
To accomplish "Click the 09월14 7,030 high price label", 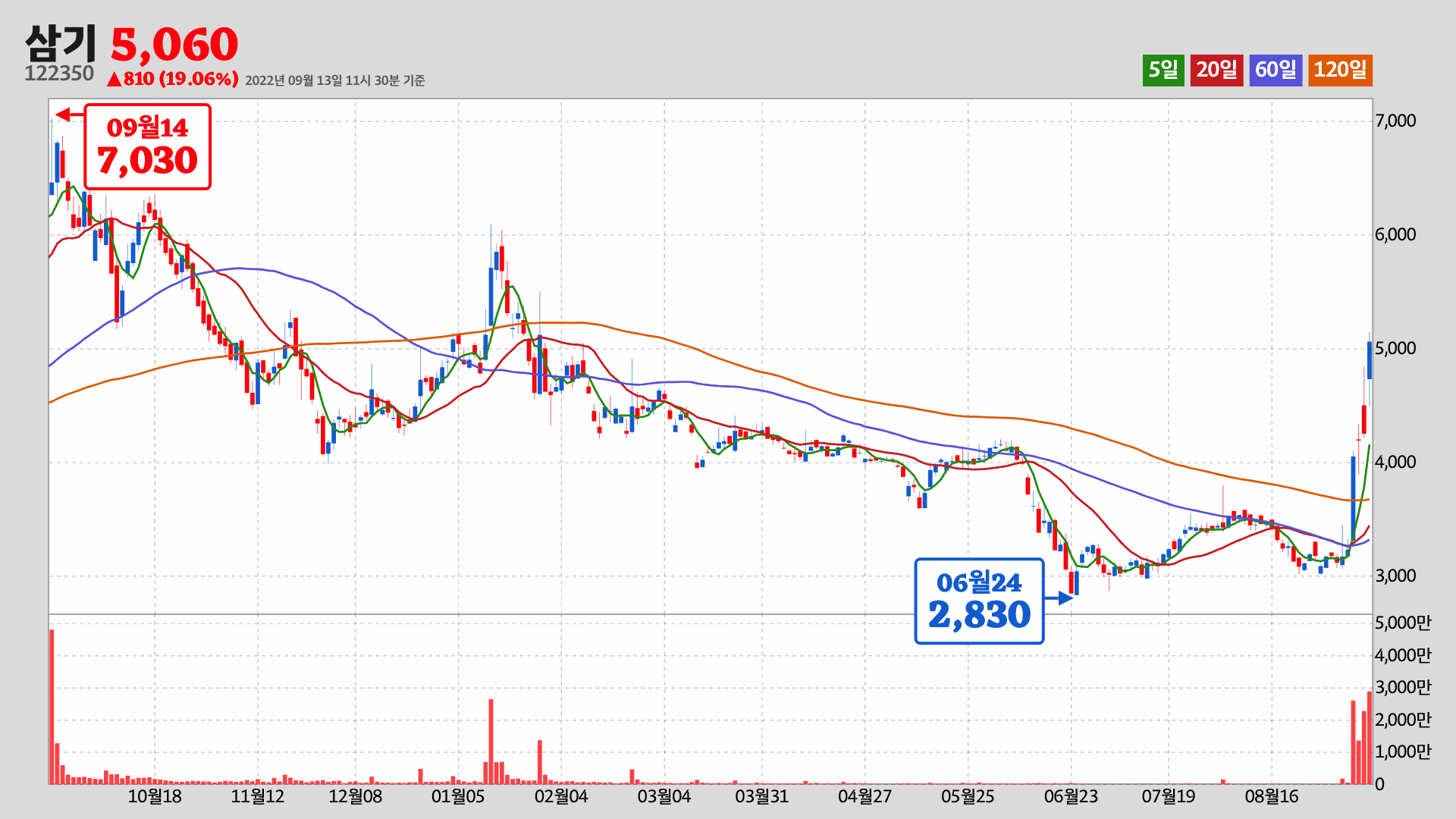I will pos(147,146).
